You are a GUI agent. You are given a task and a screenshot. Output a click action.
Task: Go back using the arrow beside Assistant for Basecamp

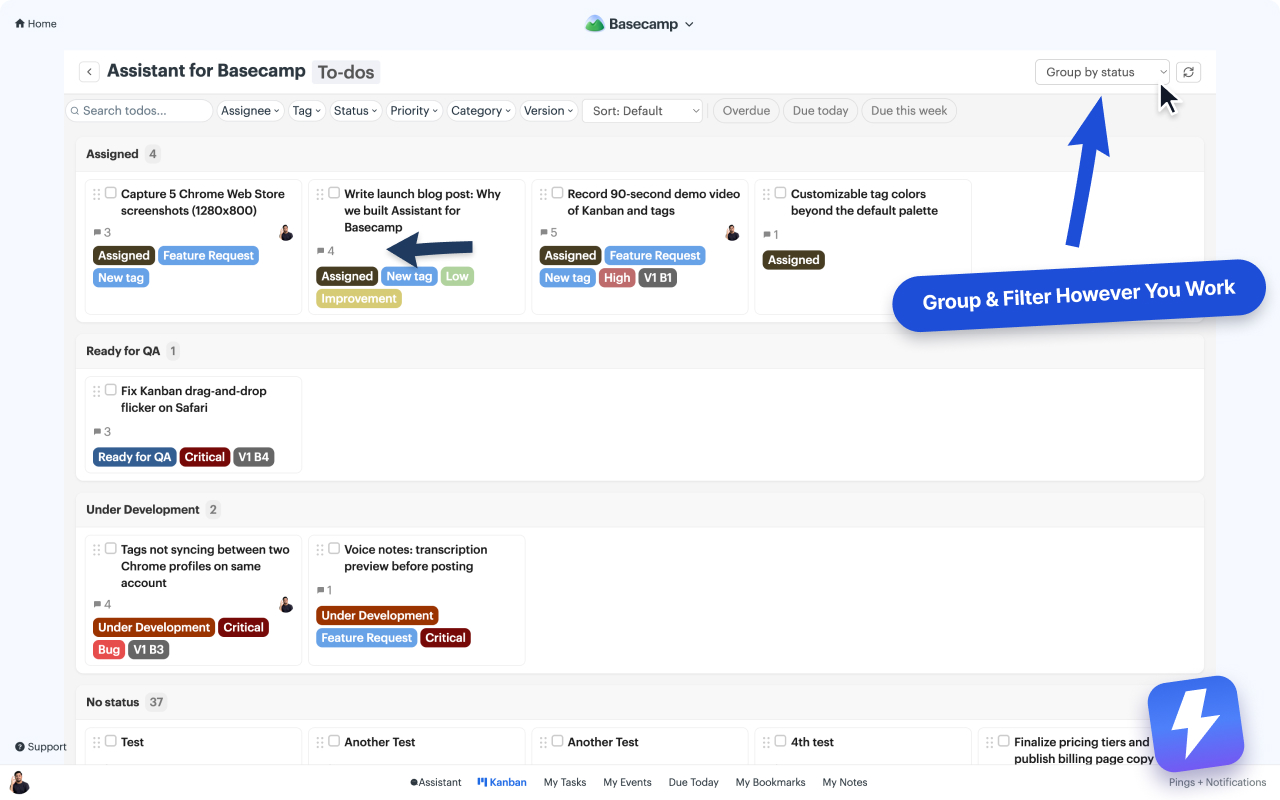click(89, 72)
